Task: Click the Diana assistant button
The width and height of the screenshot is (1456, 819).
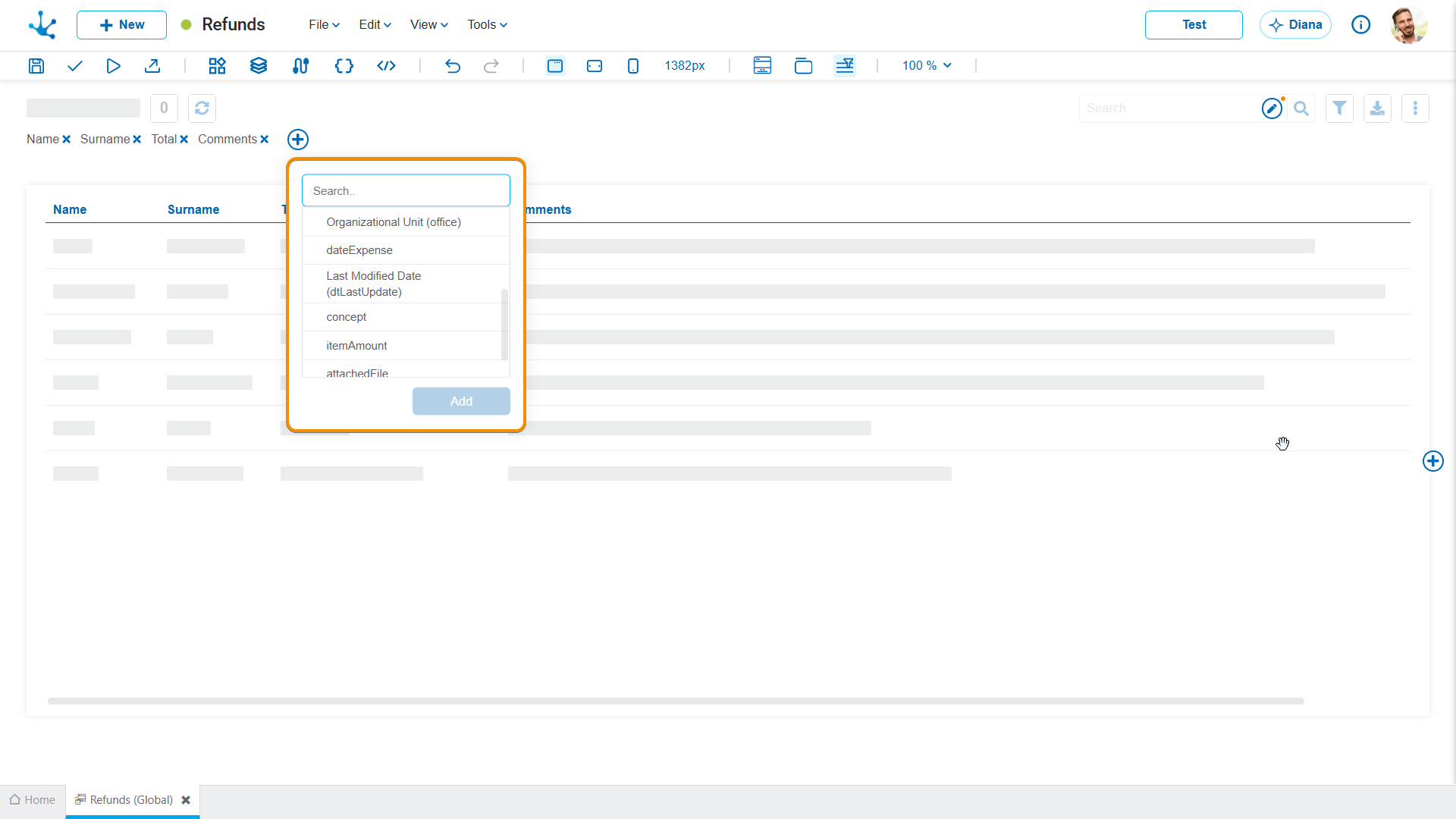Action: click(1295, 25)
